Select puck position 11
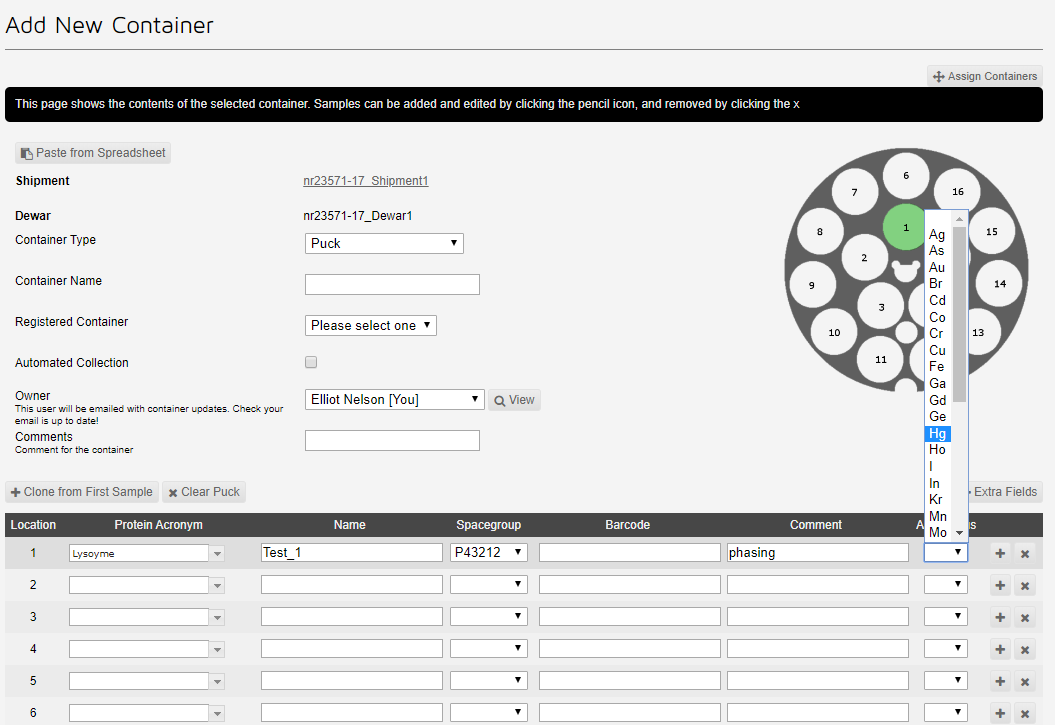The width and height of the screenshot is (1055, 725). pos(881,359)
